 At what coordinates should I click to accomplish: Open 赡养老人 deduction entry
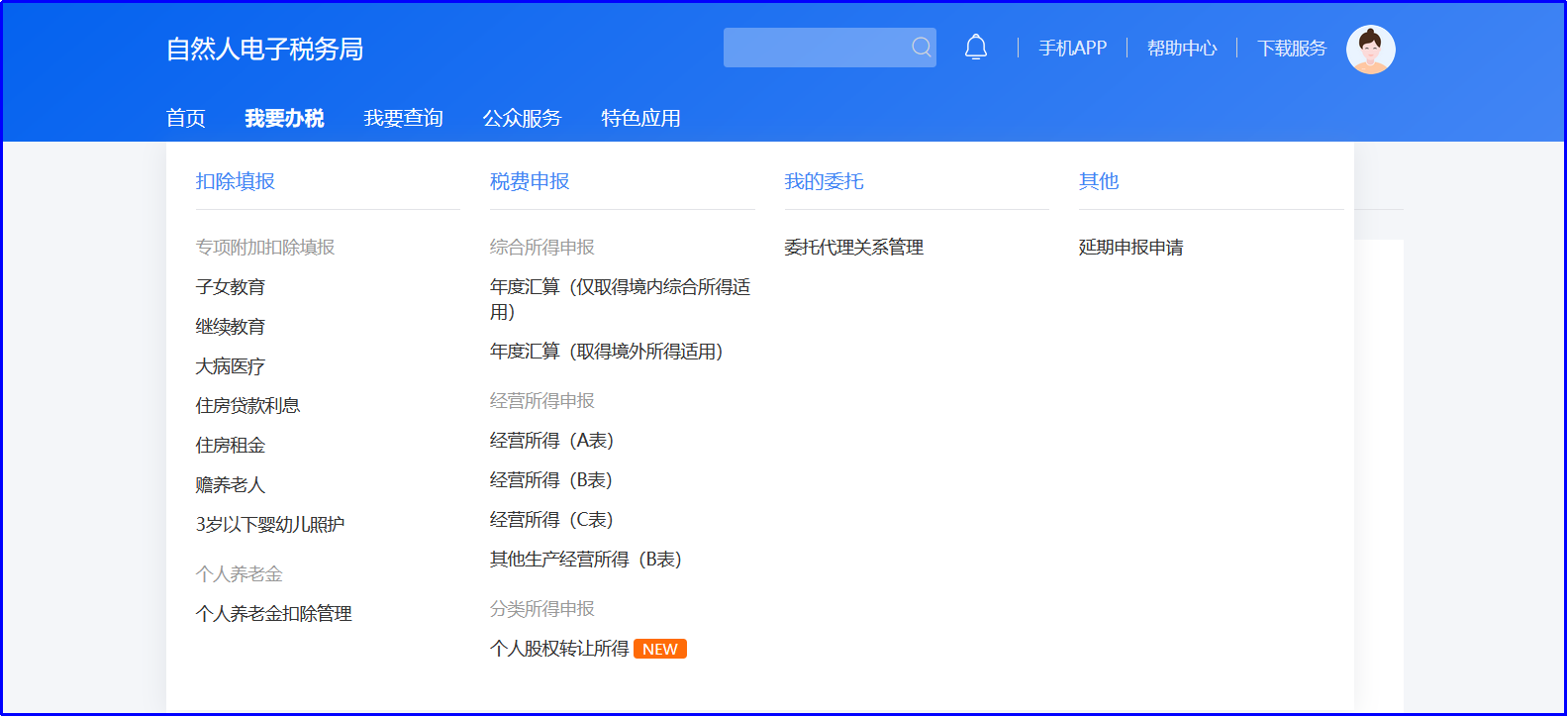click(x=231, y=485)
